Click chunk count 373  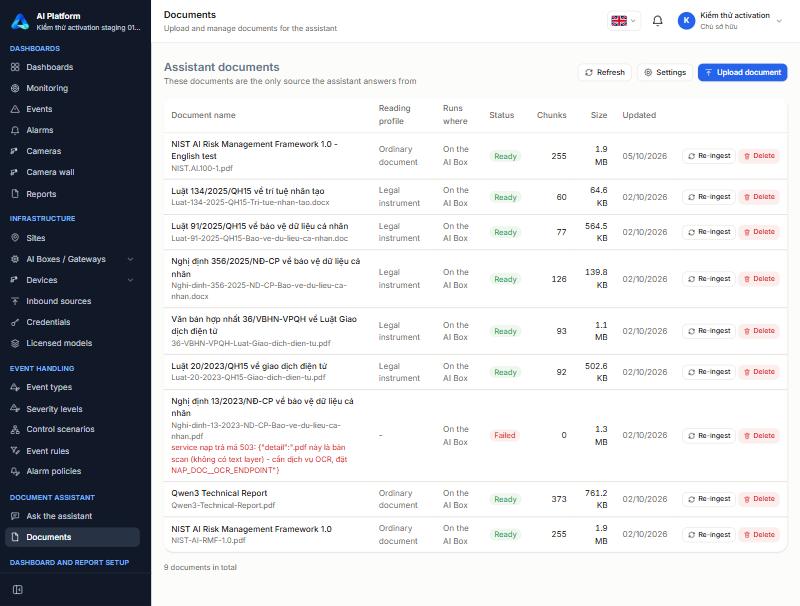pyautogui.click(x=559, y=499)
